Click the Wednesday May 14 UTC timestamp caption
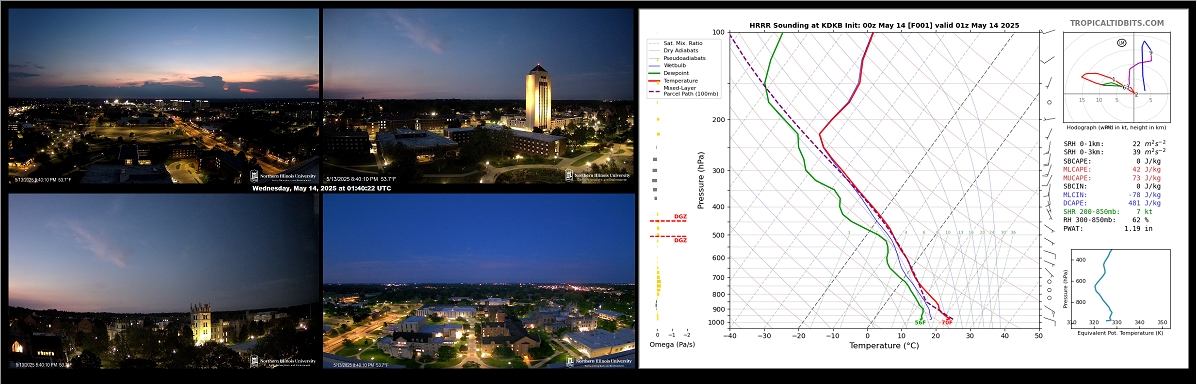The image size is (1197, 385). [321, 189]
